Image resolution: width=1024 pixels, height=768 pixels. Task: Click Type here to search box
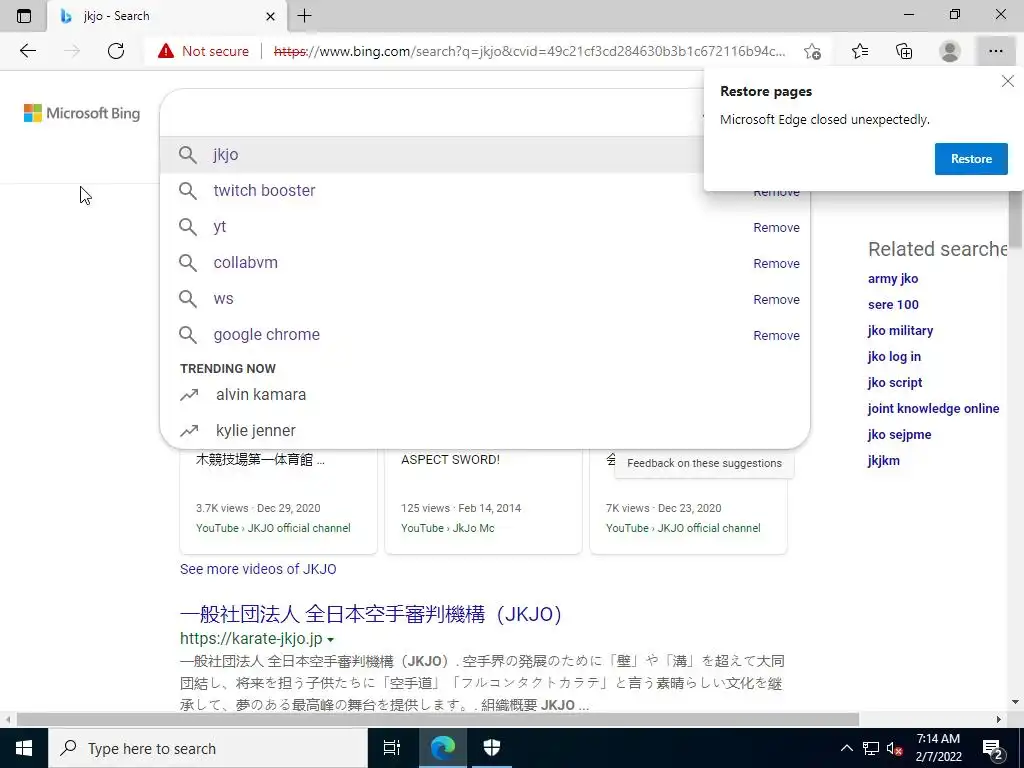[208, 748]
